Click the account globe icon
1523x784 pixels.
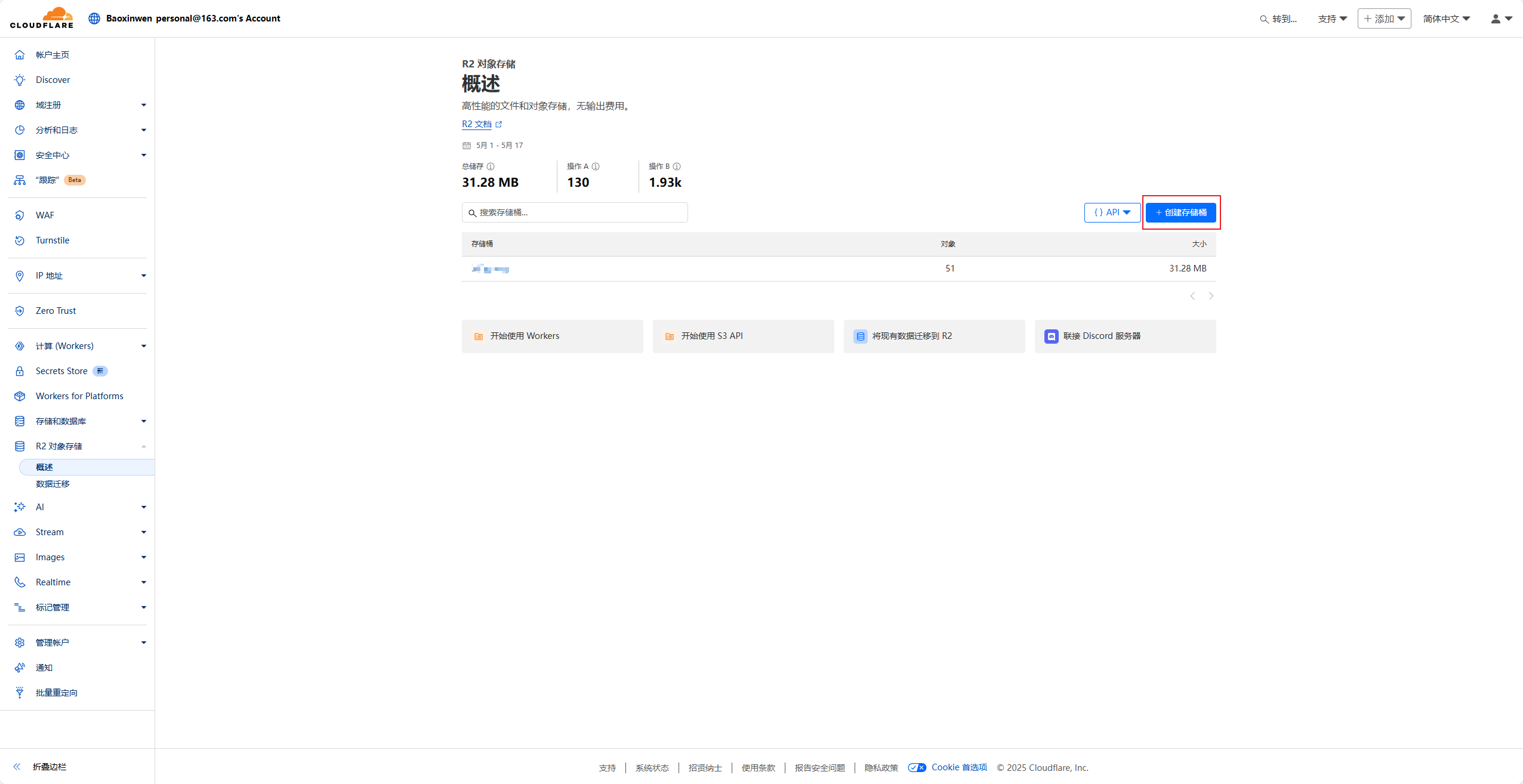94,18
